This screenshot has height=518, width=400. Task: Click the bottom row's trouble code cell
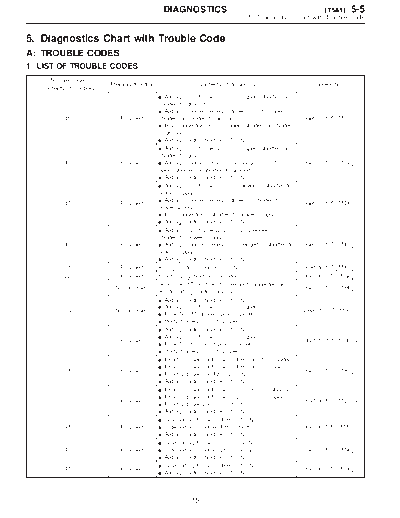(68, 468)
